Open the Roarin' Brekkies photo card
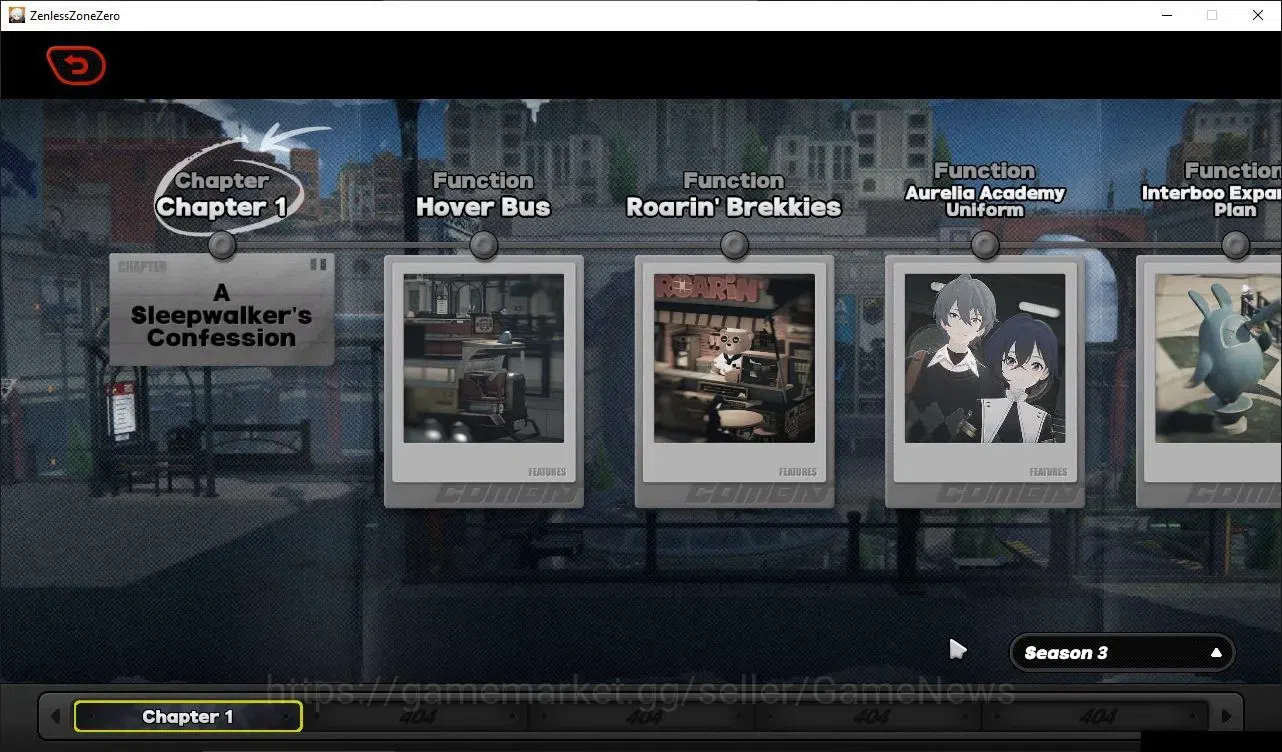1282x752 pixels. pyautogui.click(x=735, y=381)
